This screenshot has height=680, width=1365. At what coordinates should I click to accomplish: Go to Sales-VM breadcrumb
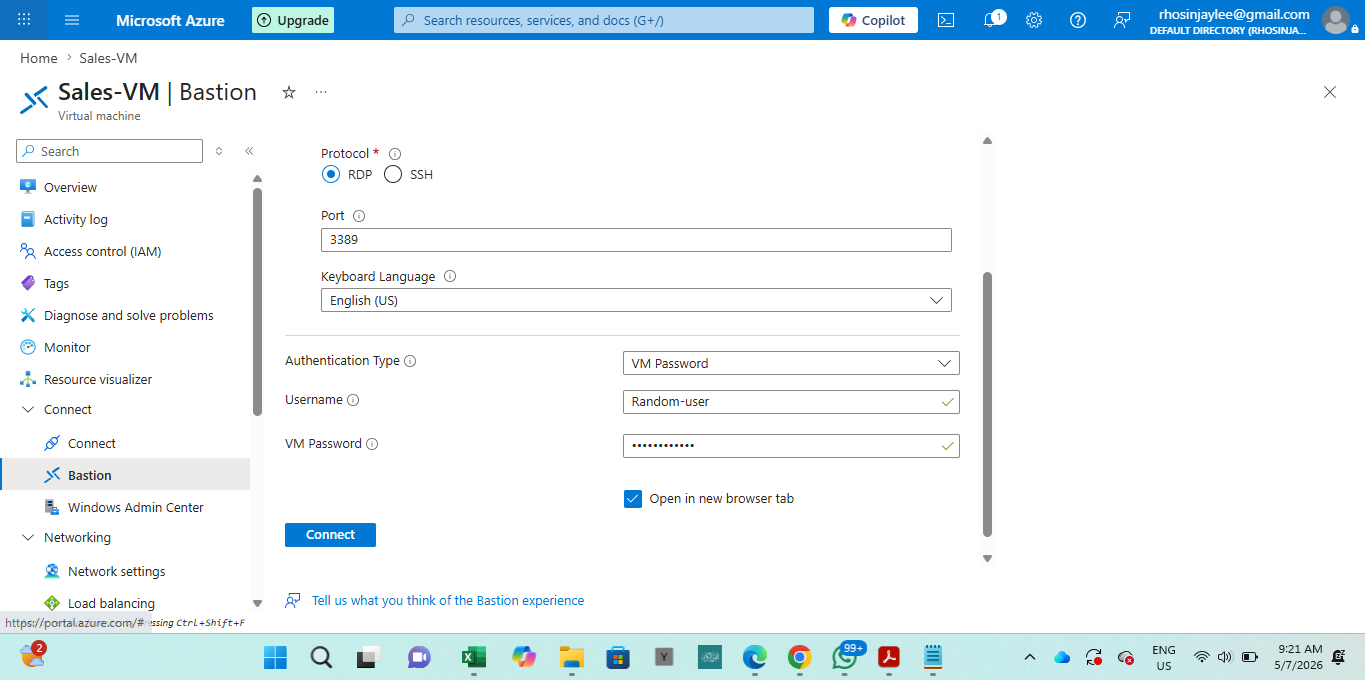(x=108, y=58)
